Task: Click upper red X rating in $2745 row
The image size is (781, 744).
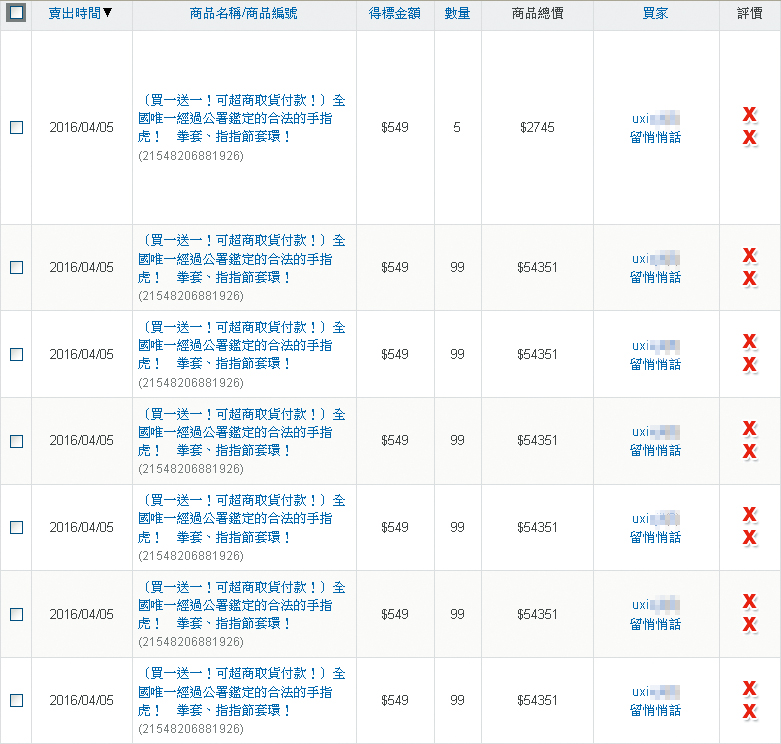Action: (750, 115)
